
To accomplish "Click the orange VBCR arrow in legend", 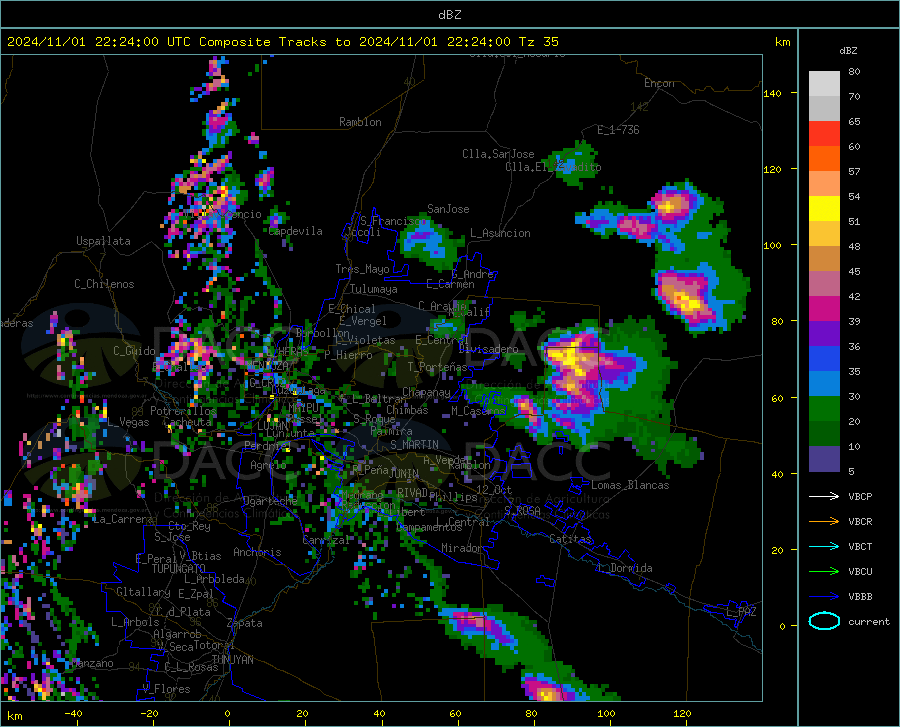I will (824, 522).
